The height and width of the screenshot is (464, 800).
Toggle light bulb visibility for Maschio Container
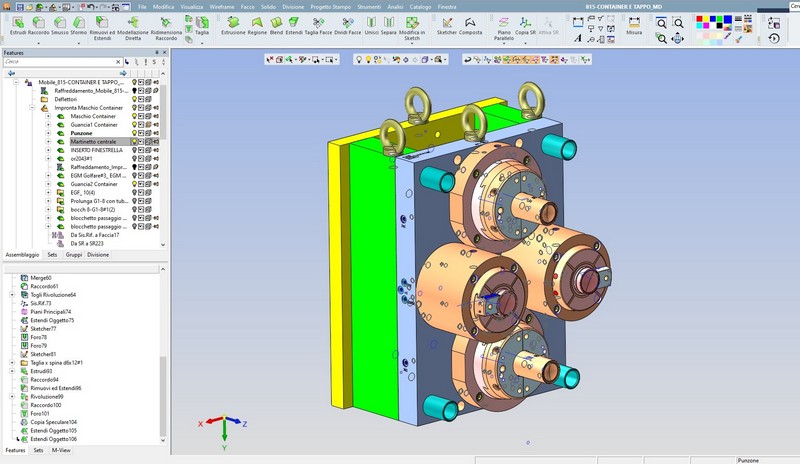click(x=136, y=116)
